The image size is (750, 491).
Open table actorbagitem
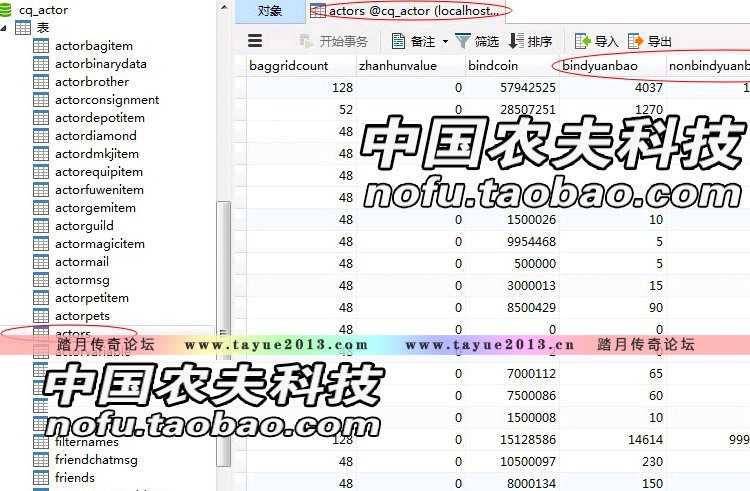94,46
